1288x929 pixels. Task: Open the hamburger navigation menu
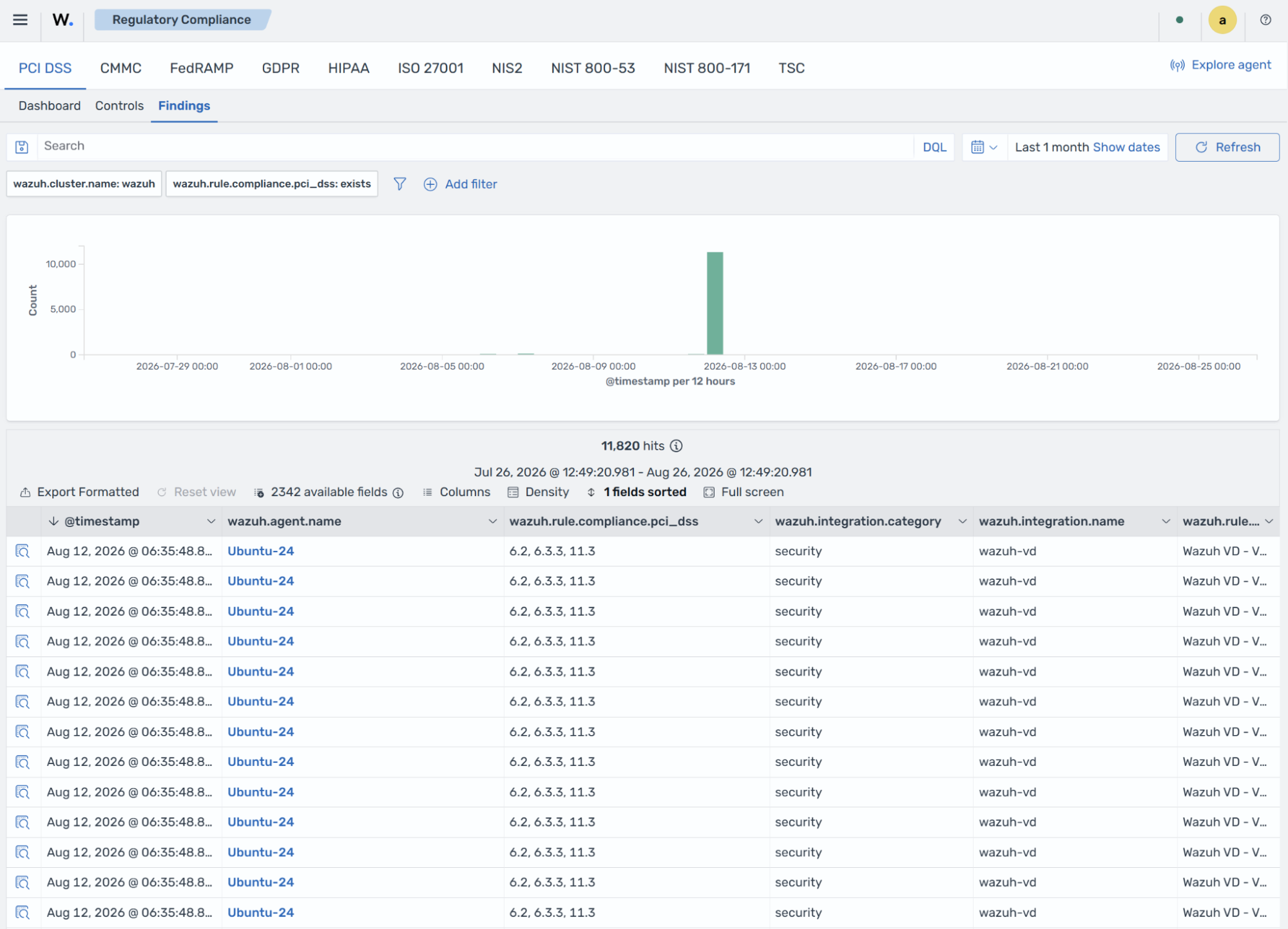point(20,20)
